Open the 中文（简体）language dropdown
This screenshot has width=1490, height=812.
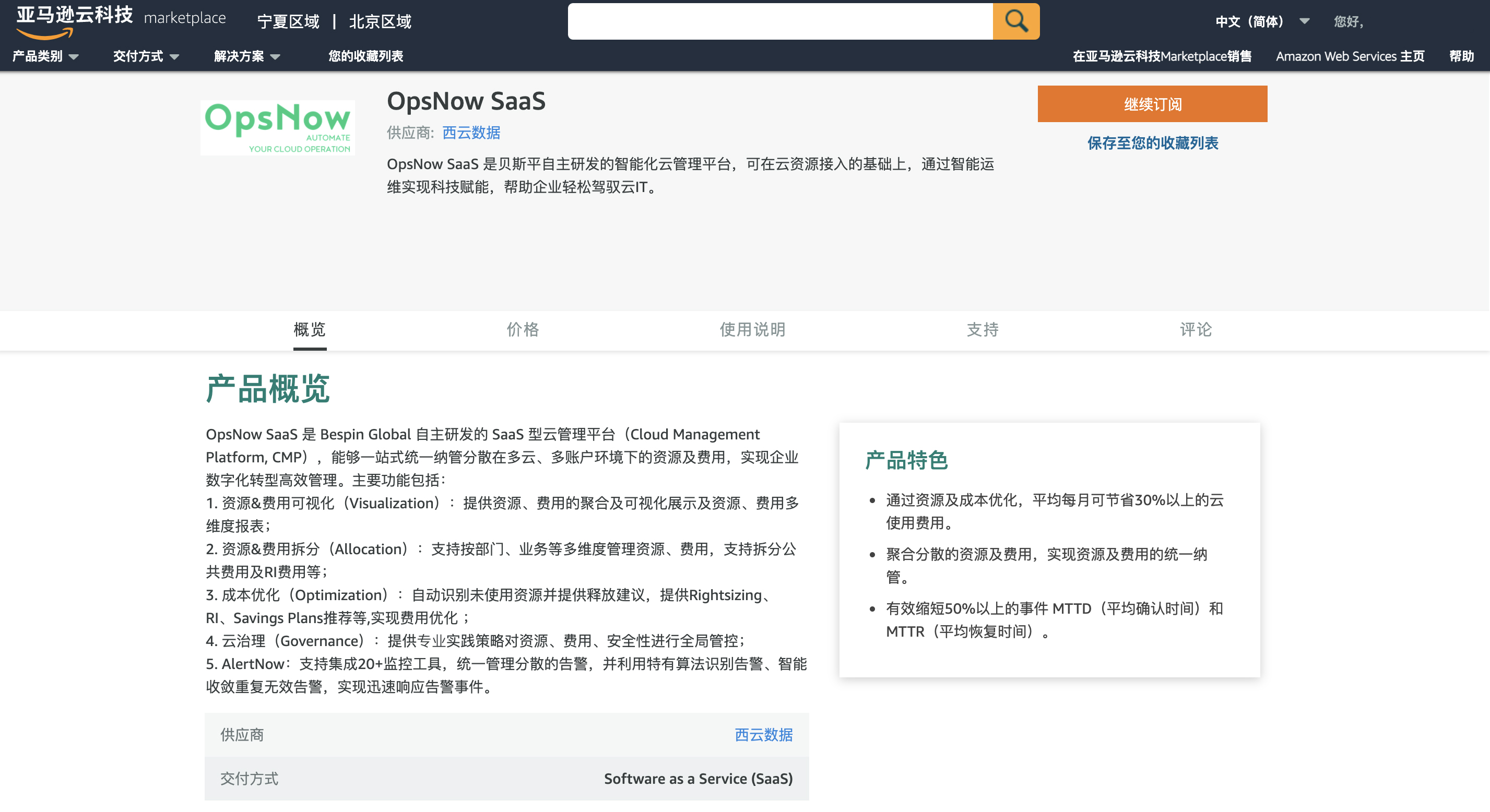pyautogui.click(x=1262, y=21)
